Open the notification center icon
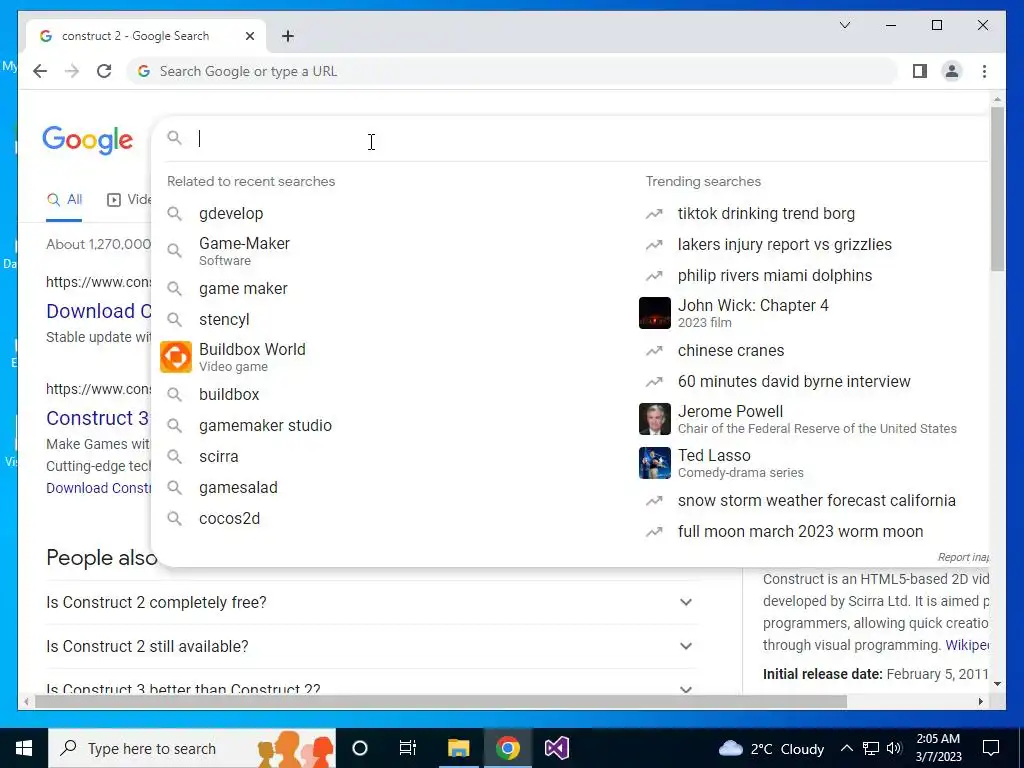This screenshot has height=768, width=1024. pos(991,748)
